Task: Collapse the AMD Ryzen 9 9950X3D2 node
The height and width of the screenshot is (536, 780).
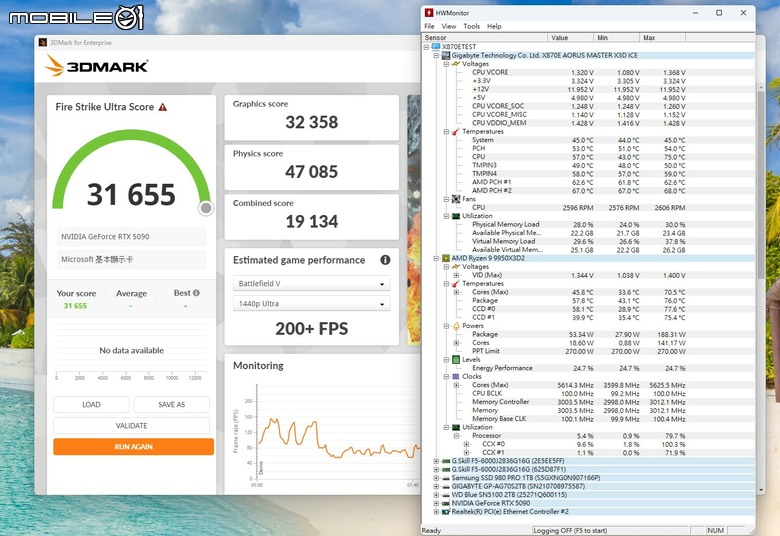Action: tap(436, 258)
